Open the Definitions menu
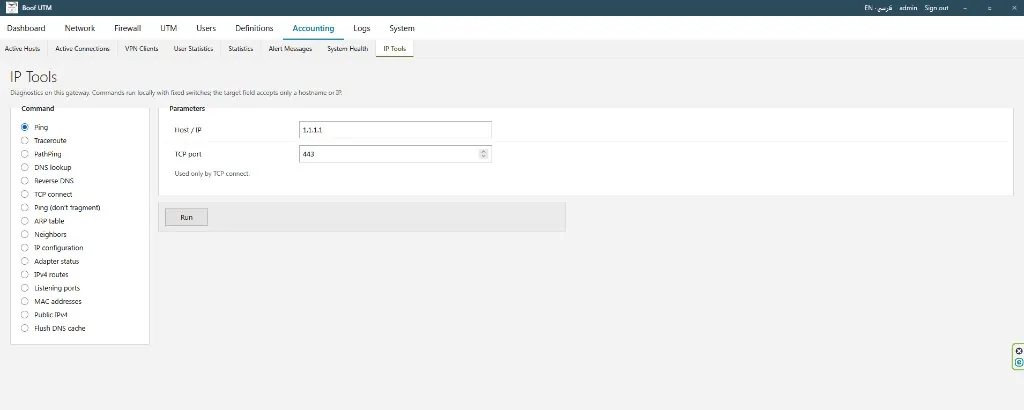1024x410 pixels. pos(254,28)
